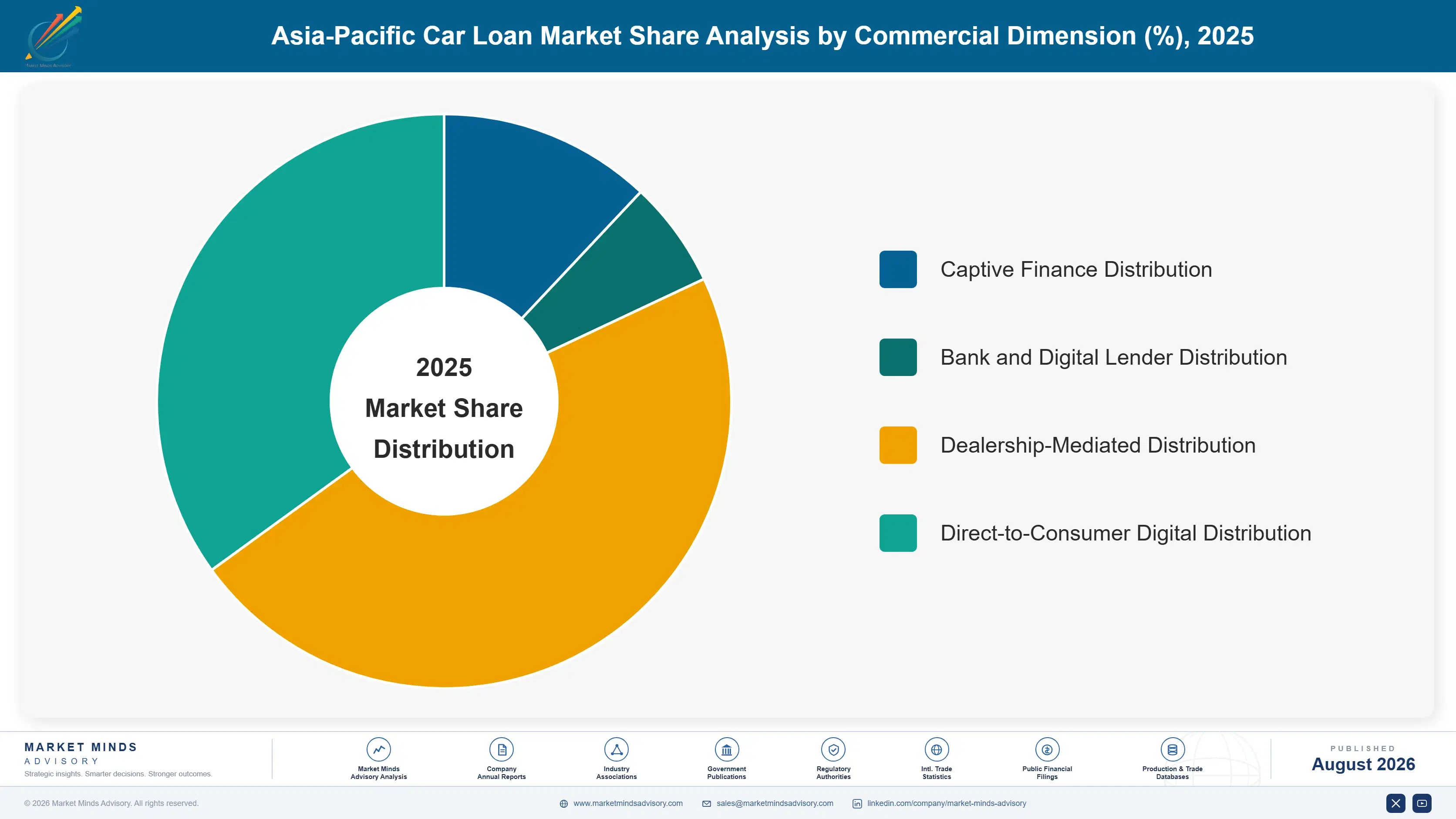The height and width of the screenshot is (819, 1456).
Task: Click 'Bank and Digital Lender Distribution' legend label
Action: (1113, 357)
